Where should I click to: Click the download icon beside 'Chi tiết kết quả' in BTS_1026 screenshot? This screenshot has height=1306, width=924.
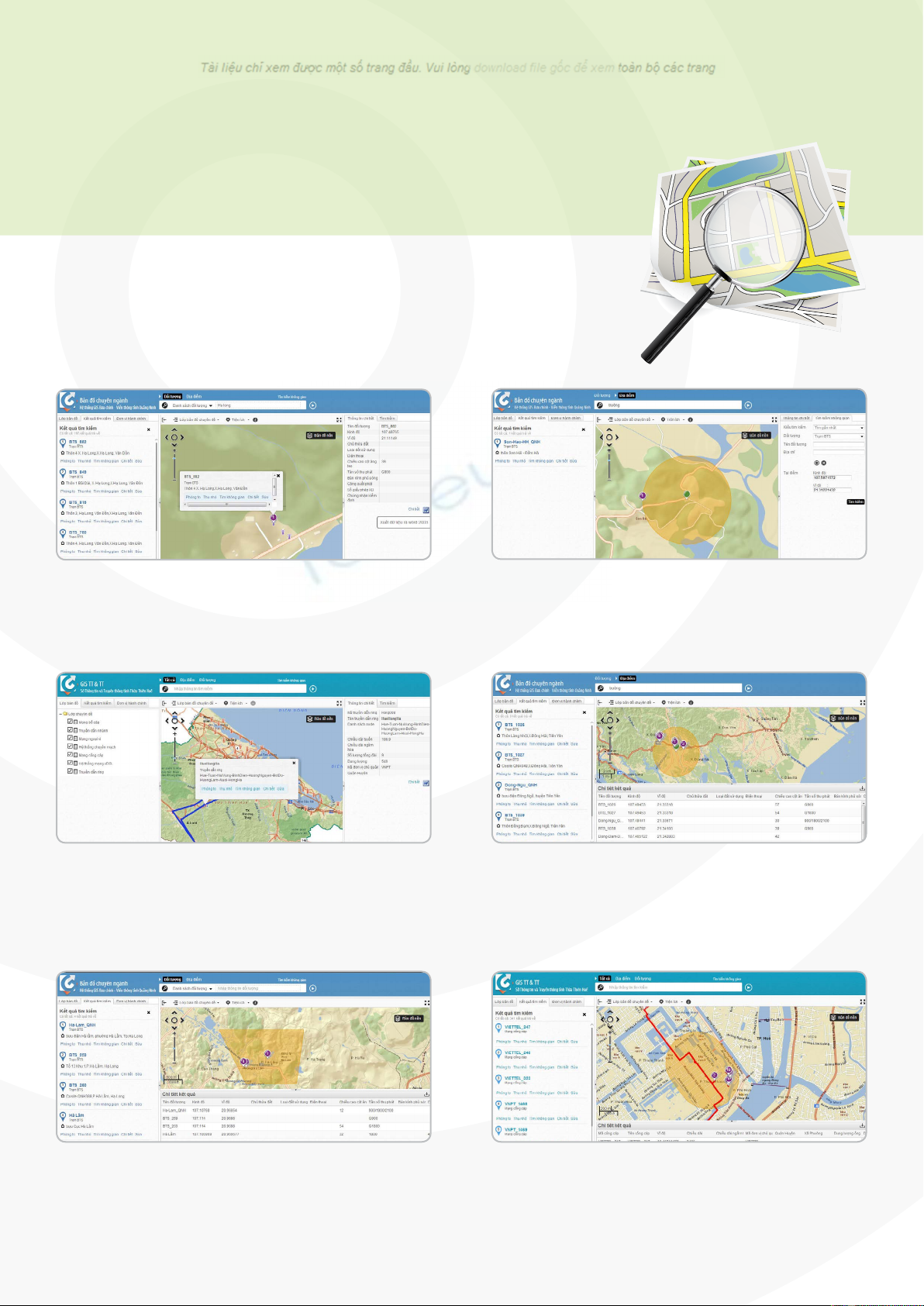click(862, 788)
